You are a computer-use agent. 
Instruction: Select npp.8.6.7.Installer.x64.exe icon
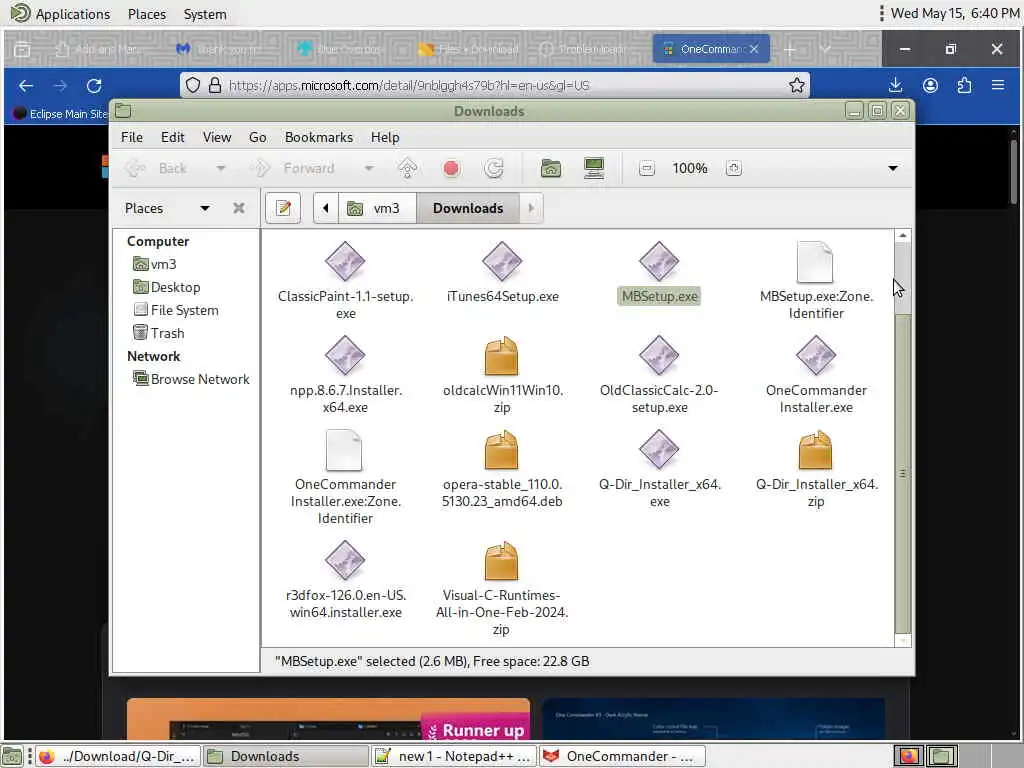[x=345, y=356]
